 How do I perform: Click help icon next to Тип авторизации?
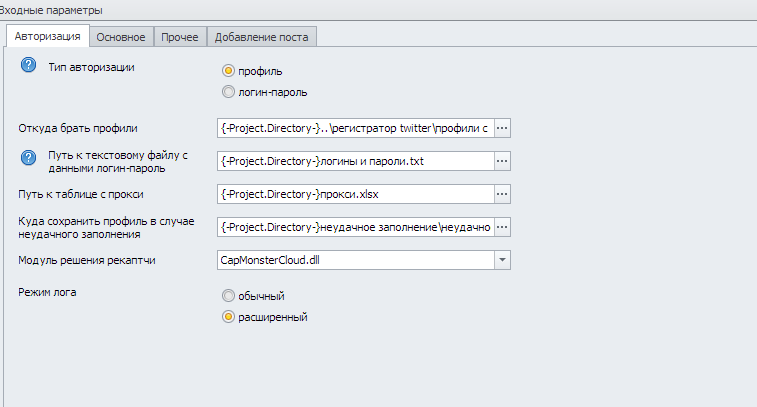(28, 67)
